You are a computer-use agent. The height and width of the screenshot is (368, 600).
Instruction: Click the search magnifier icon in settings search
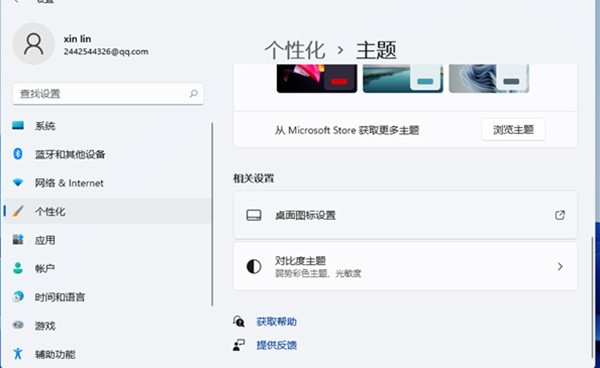[194, 93]
